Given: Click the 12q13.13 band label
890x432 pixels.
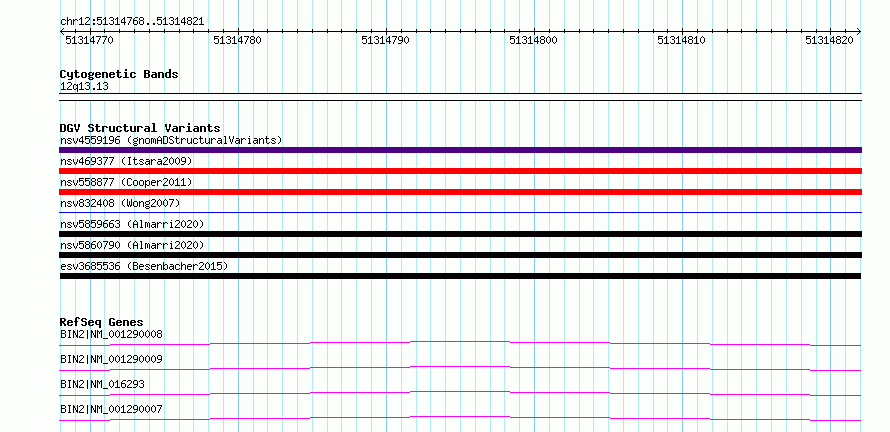Looking at the screenshot, I should tap(84, 86).
